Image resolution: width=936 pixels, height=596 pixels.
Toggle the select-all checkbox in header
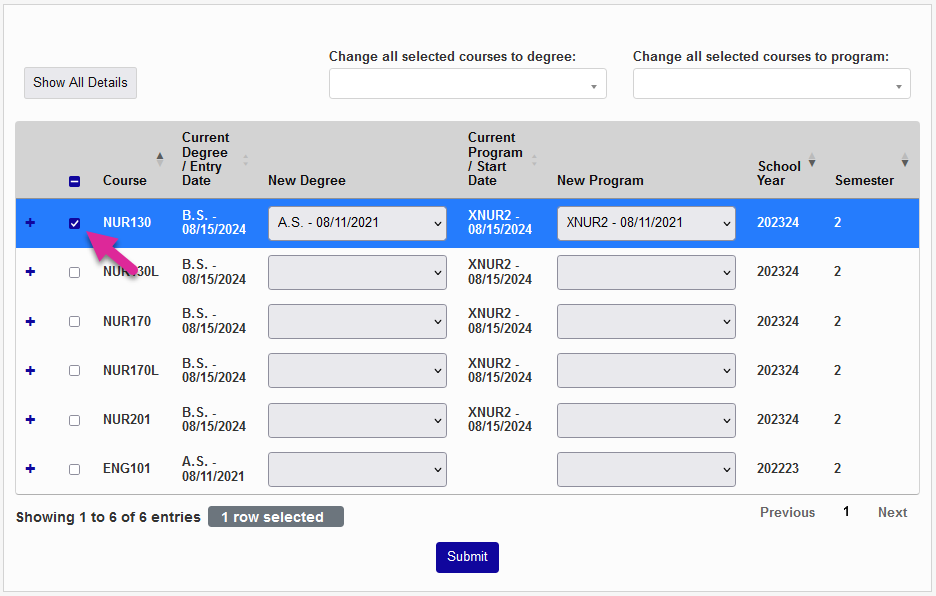point(74,181)
